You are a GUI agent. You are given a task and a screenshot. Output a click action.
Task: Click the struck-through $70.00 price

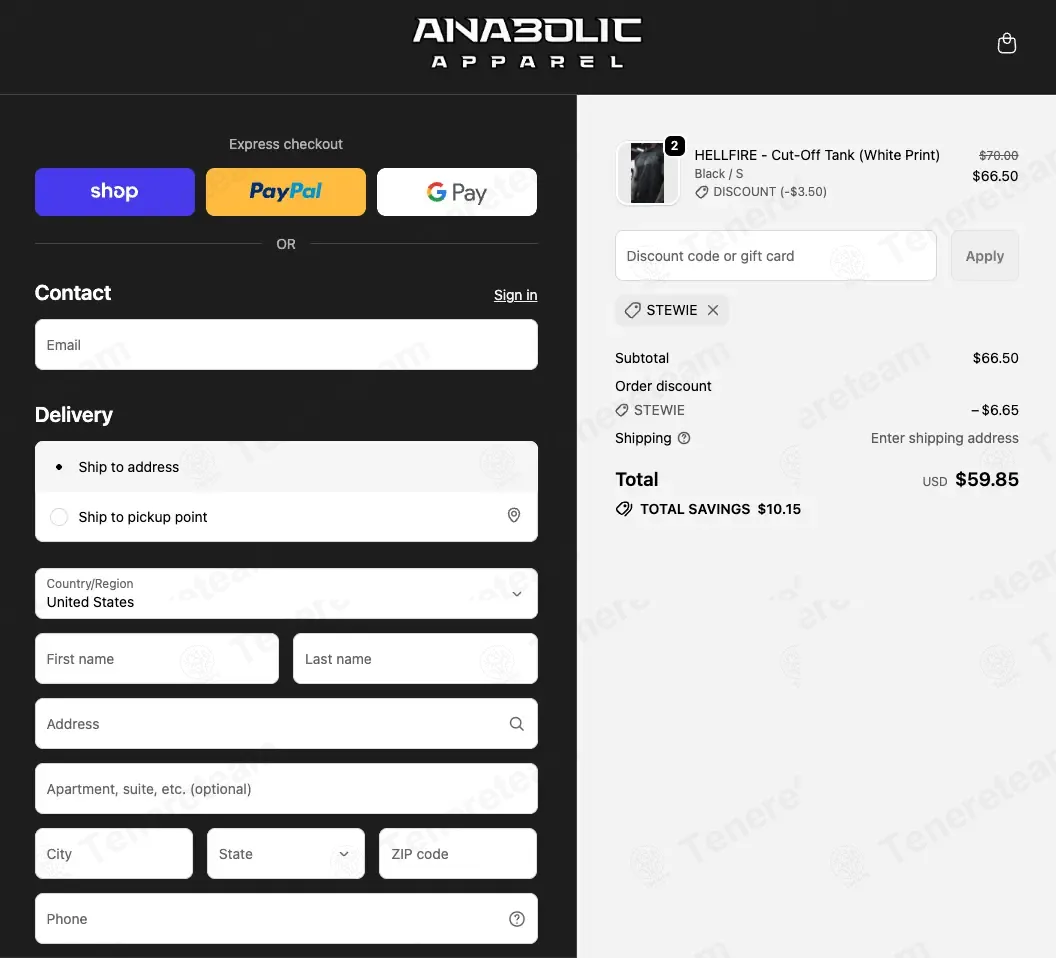(x=998, y=156)
